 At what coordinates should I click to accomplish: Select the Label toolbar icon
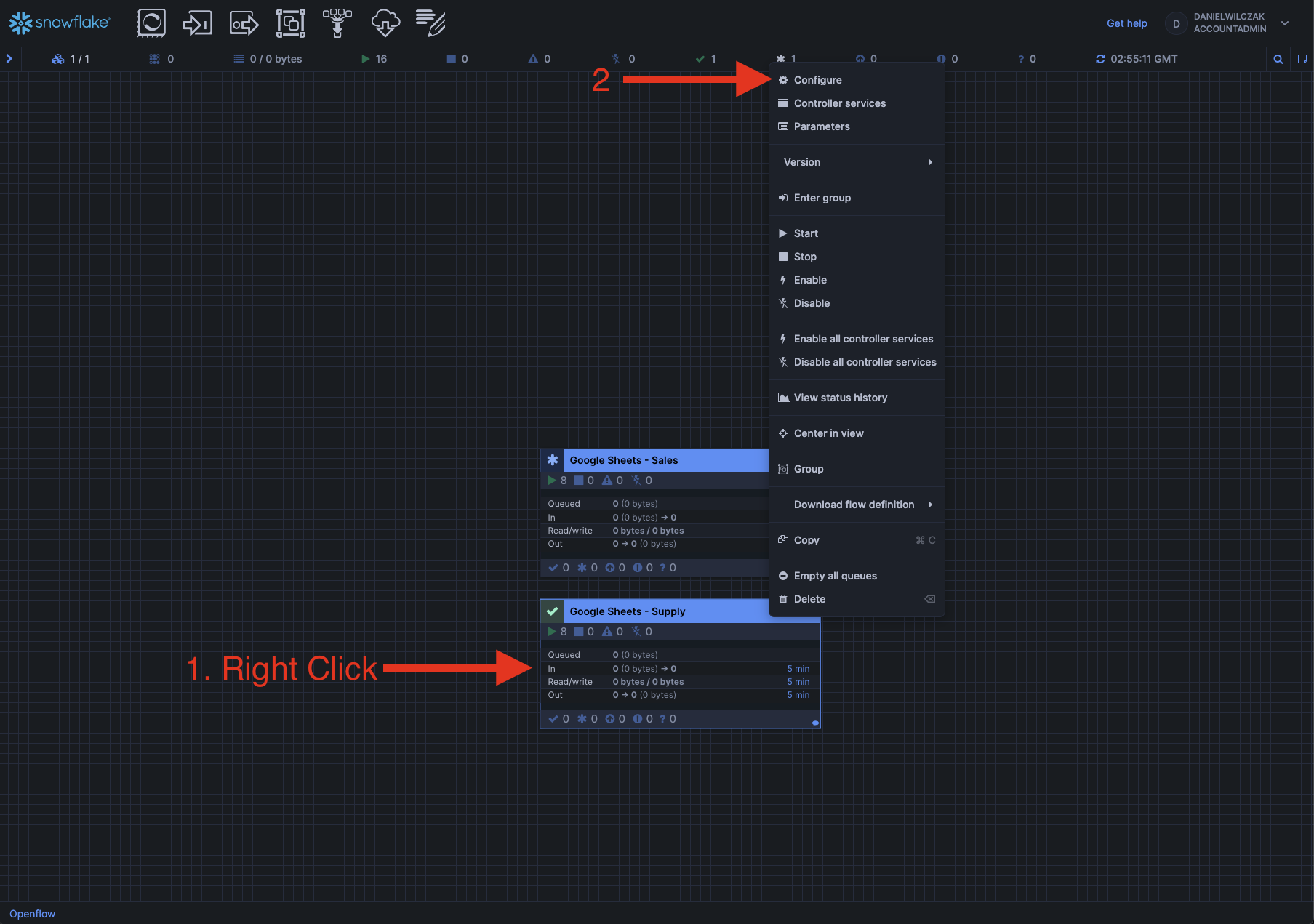point(430,23)
